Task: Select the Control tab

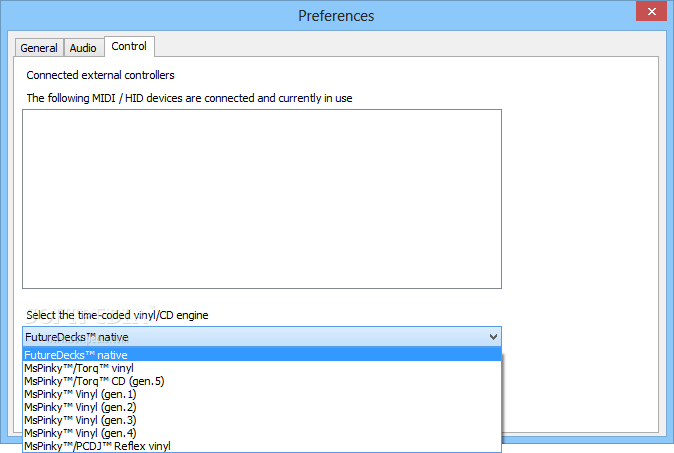Action: [129, 46]
